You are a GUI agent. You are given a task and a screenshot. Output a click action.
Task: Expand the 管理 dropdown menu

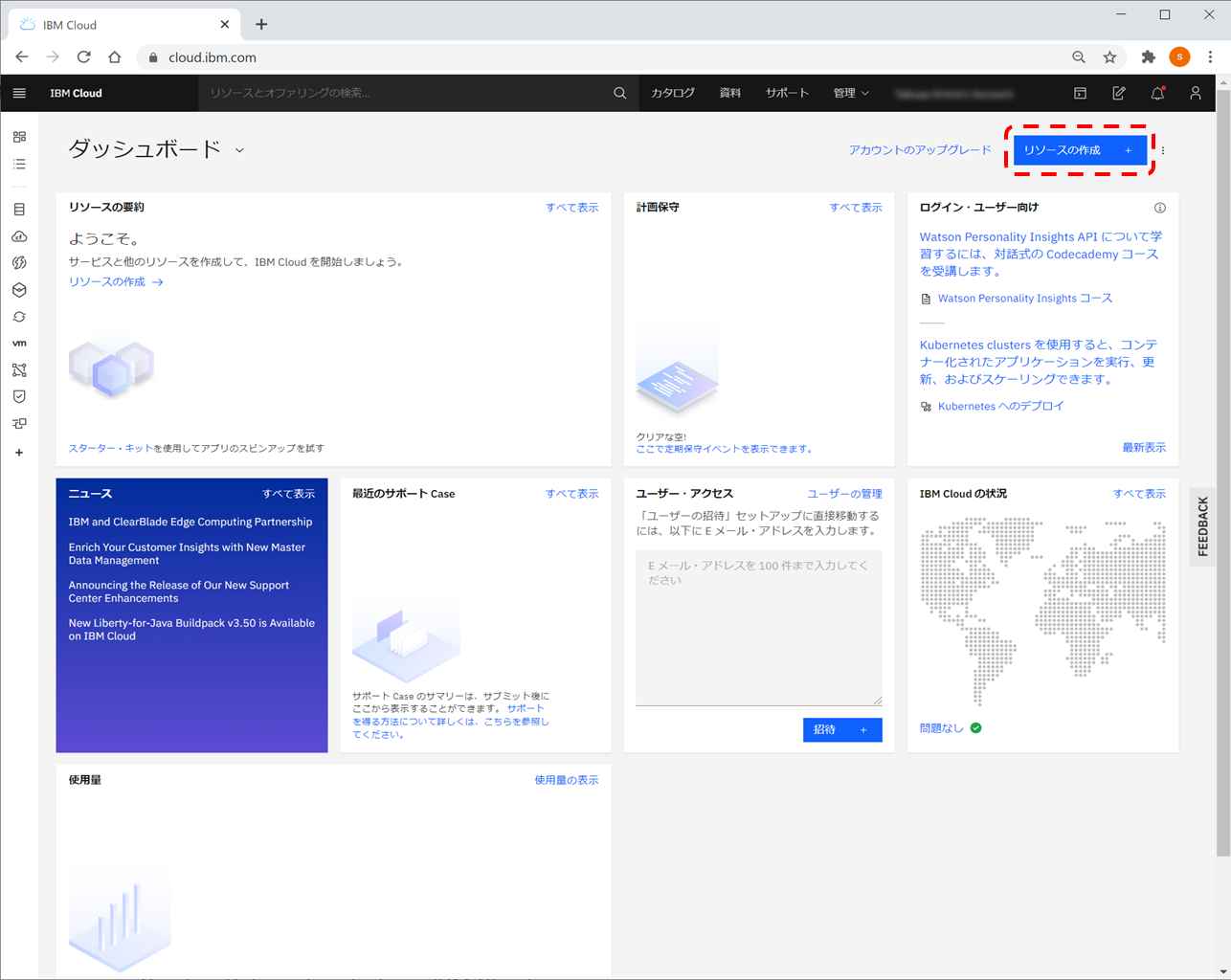click(851, 93)
